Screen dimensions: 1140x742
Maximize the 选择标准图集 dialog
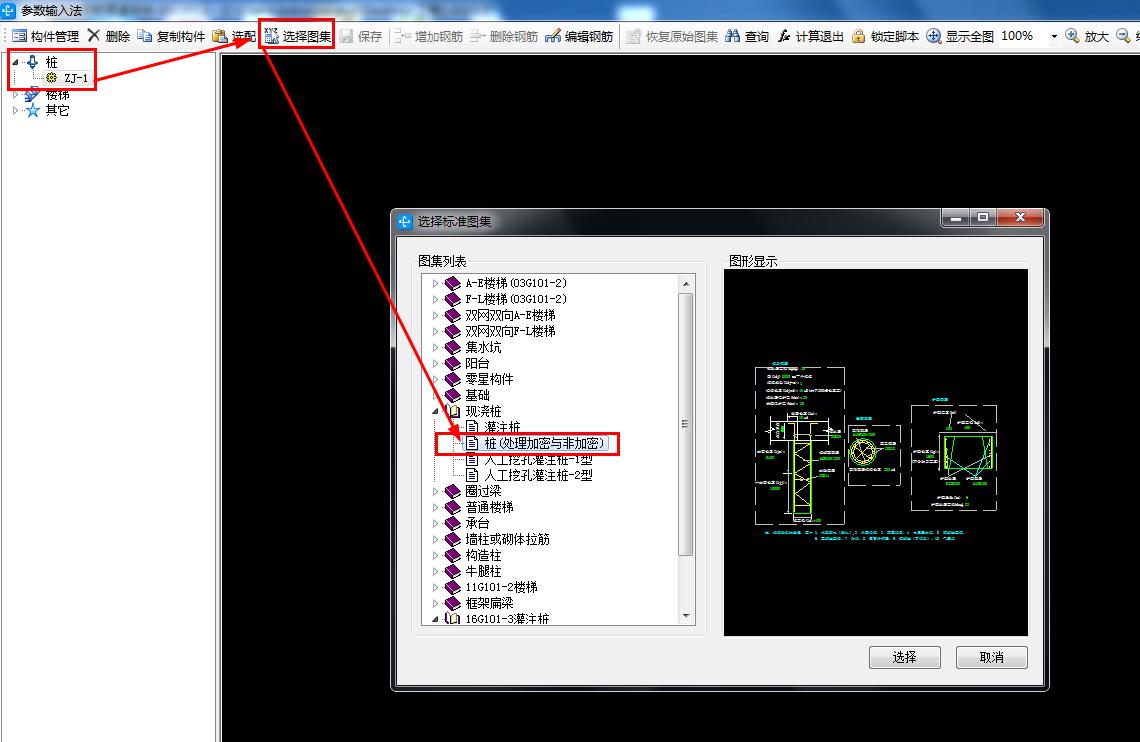point(983,217)
